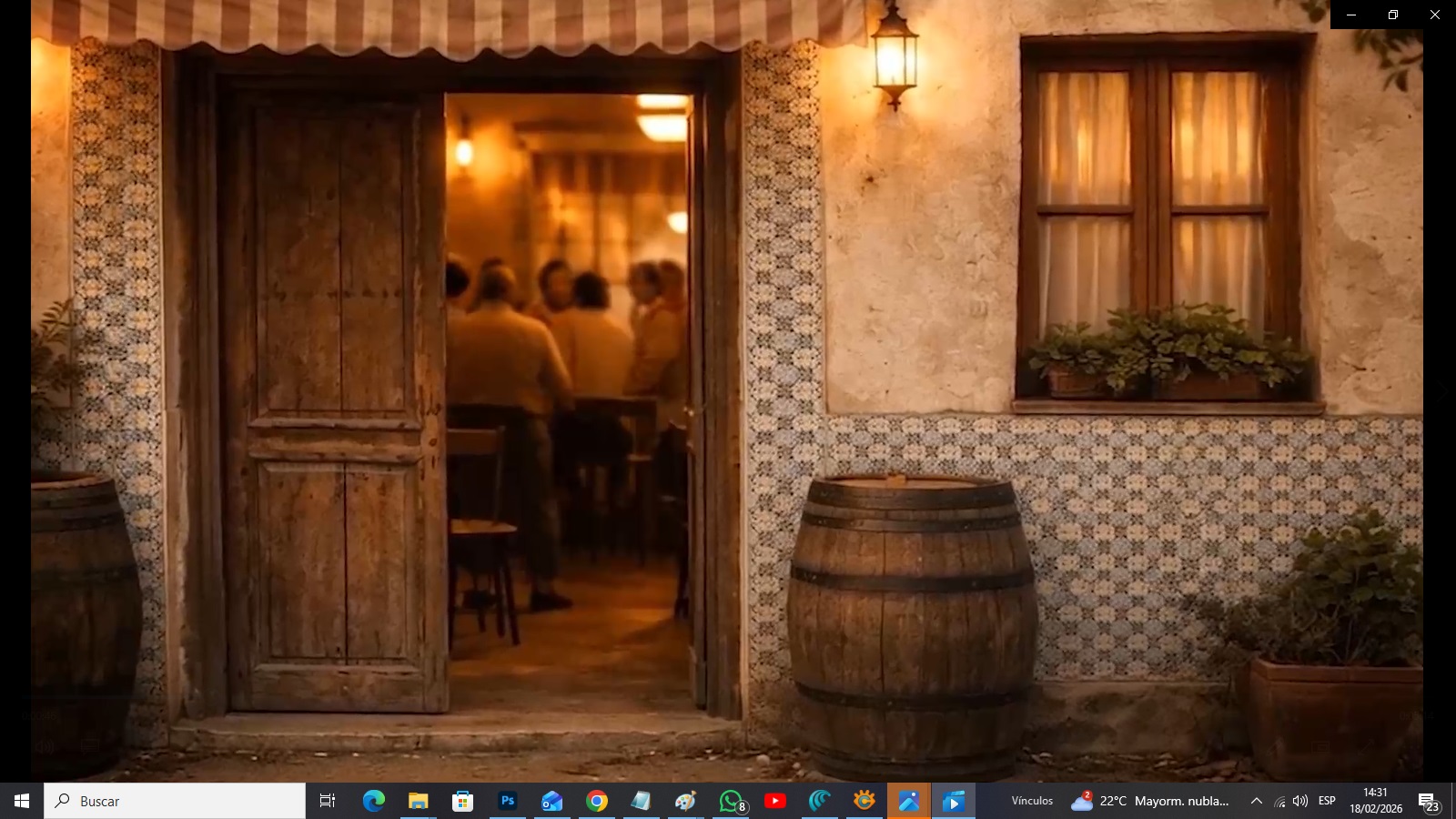The image size is (1456, 819).
Task: Click the Vínculos toolbar label
Action: (x=1032, y=801)
